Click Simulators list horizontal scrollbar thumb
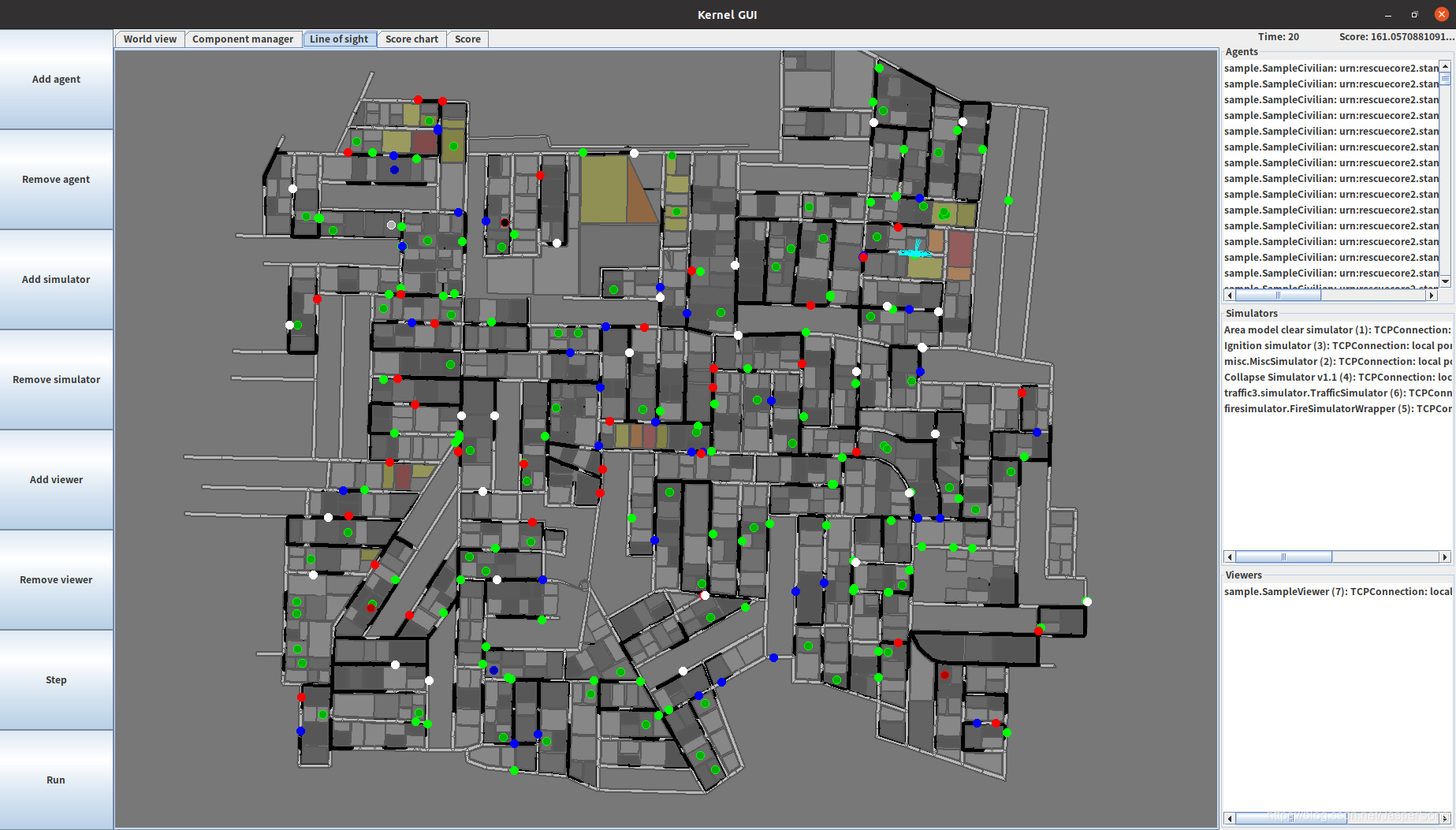The image size is (1456, 830). pyautogui.click(x=1283, y=557)
